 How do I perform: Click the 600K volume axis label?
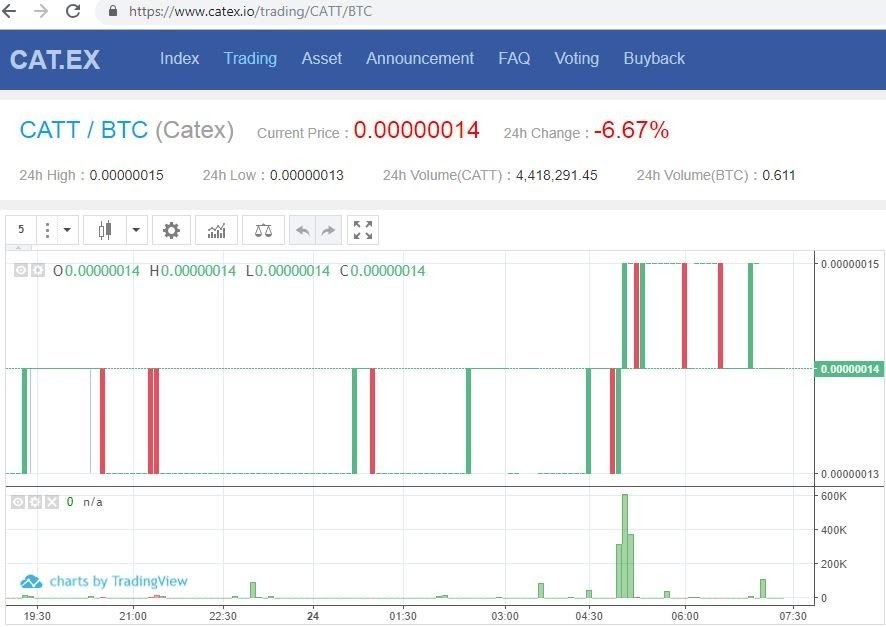tap(833, 496)
